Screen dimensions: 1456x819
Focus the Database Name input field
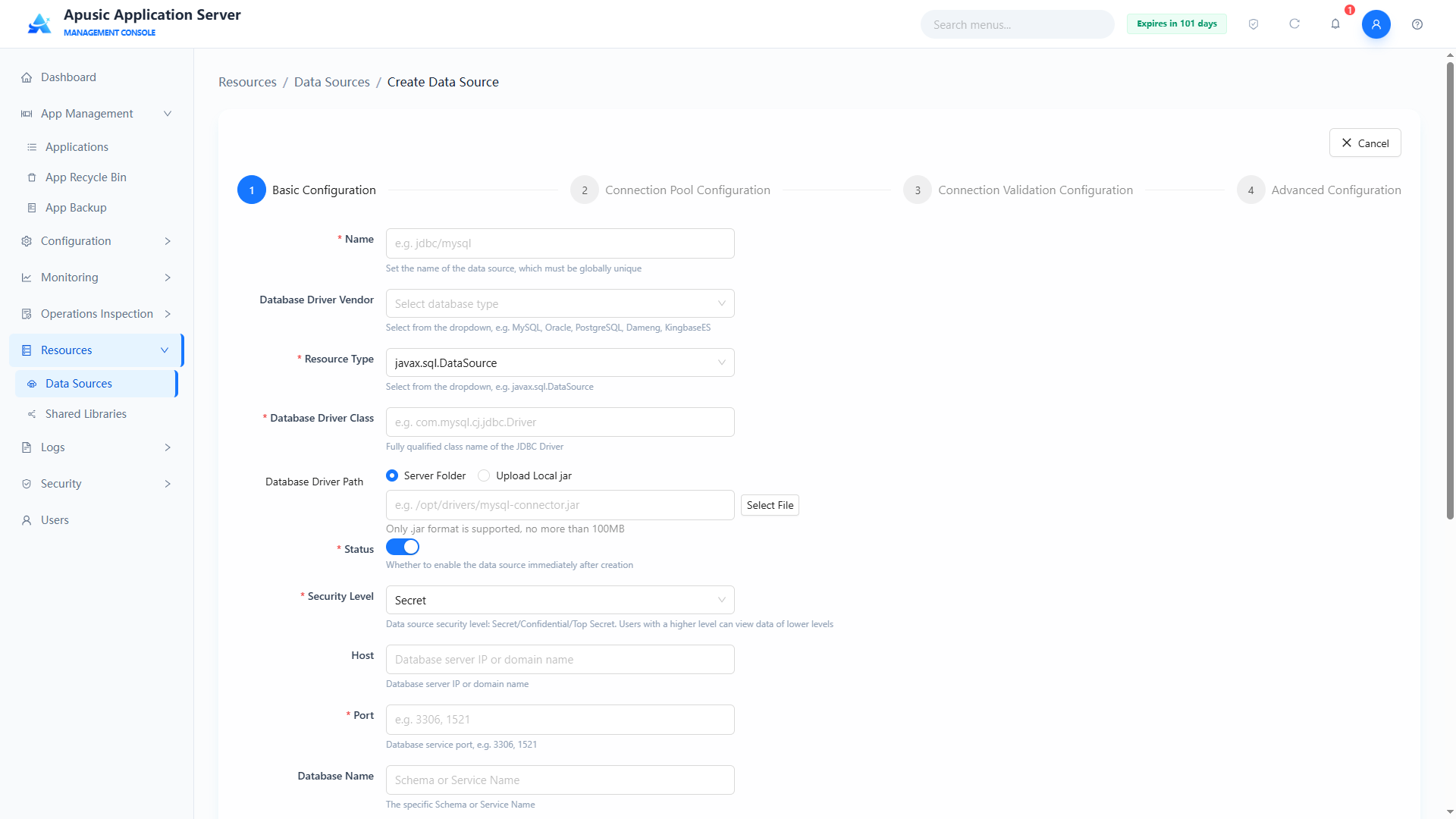click(x=560, y=780)
